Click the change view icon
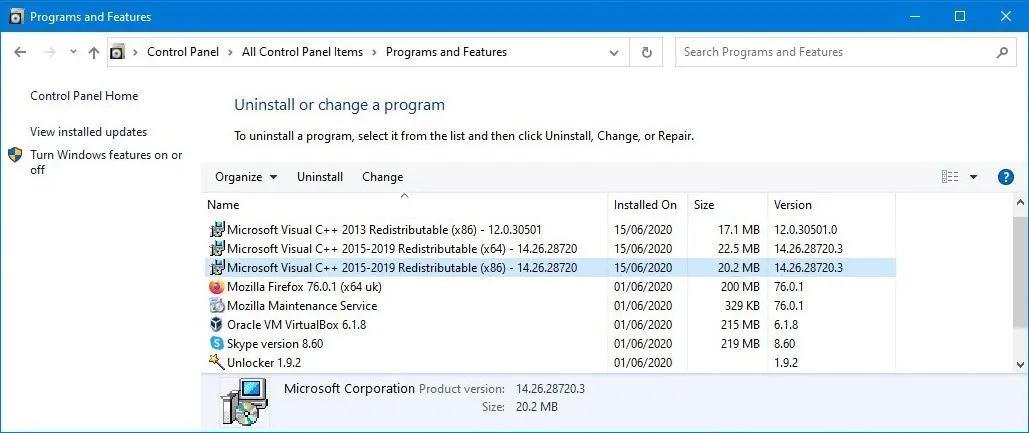This screenshot has height=433, width=1029. coord(950,176)
